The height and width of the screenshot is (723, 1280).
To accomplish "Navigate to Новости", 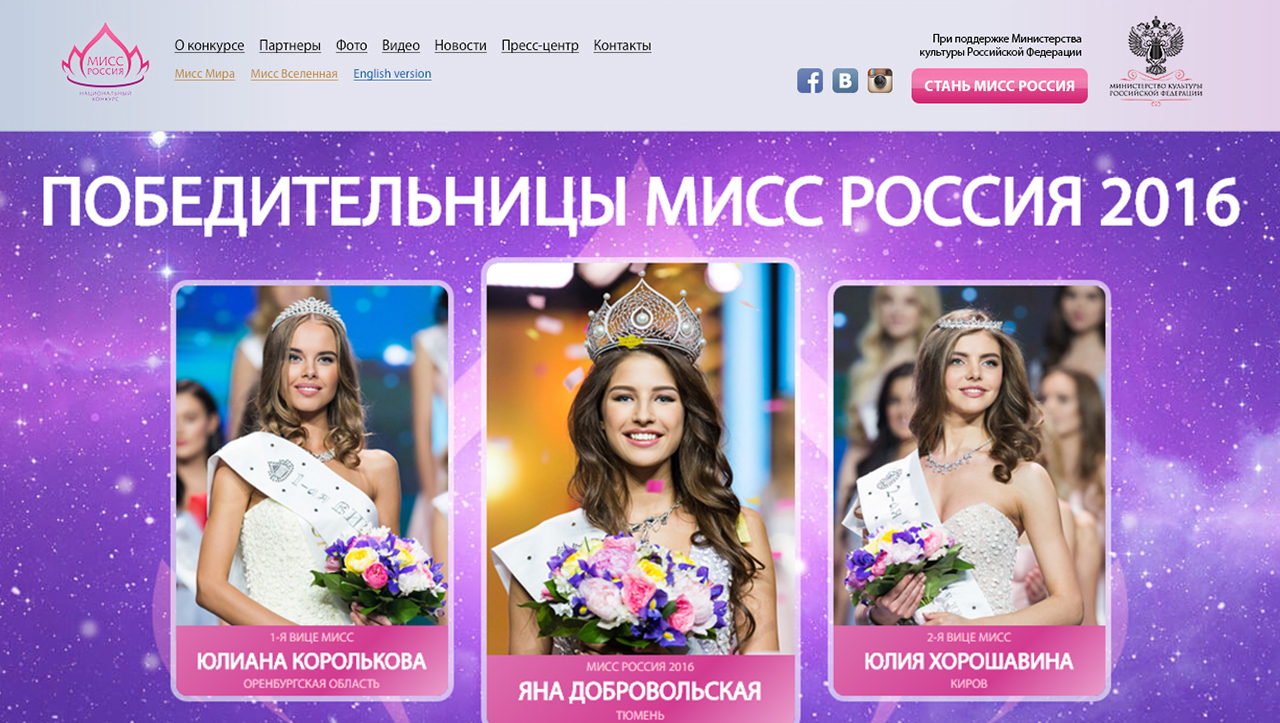I will [460, 45].
